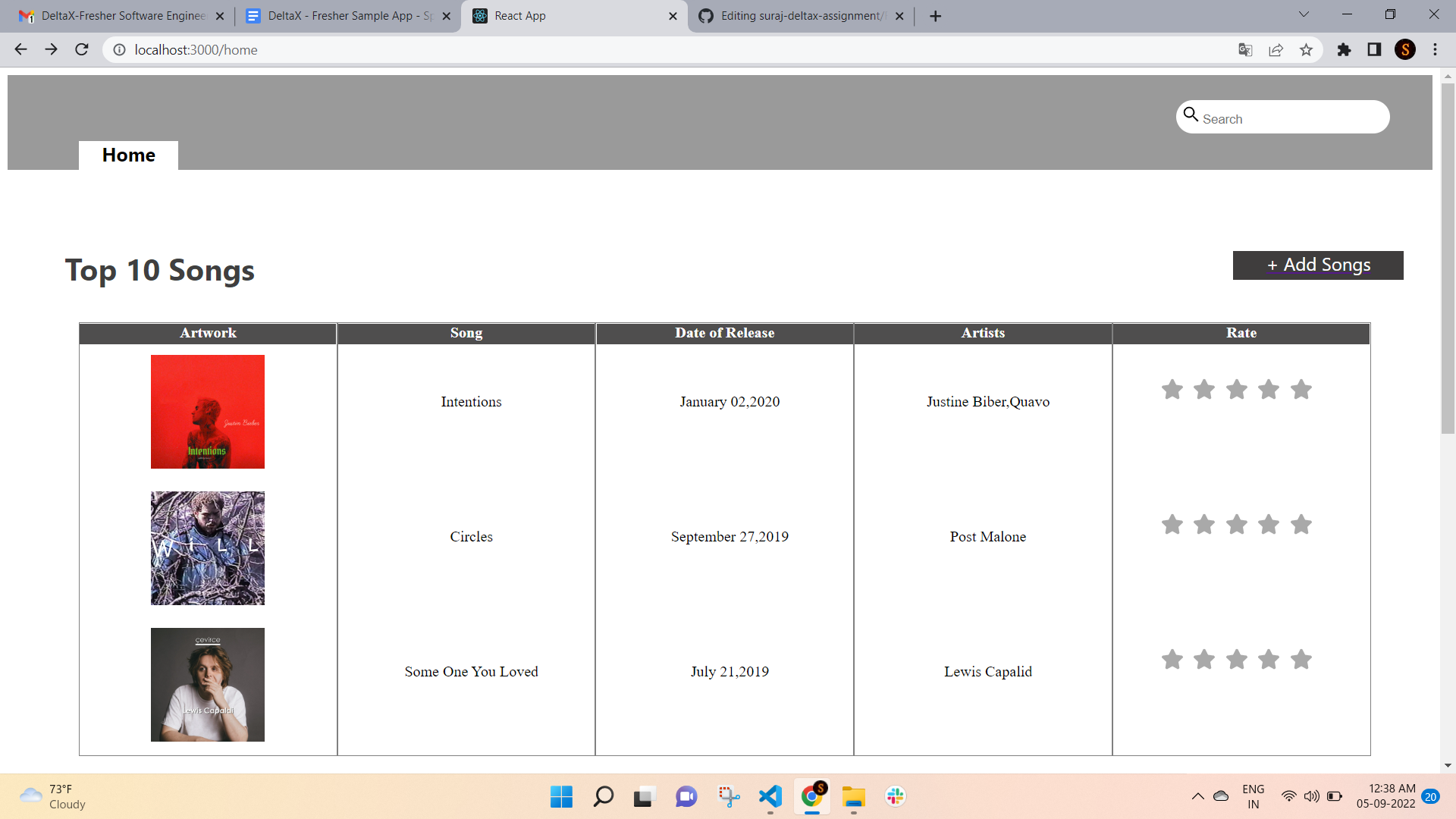Click the search magnifier icon in the search bar

click(x=1191, y=115)
